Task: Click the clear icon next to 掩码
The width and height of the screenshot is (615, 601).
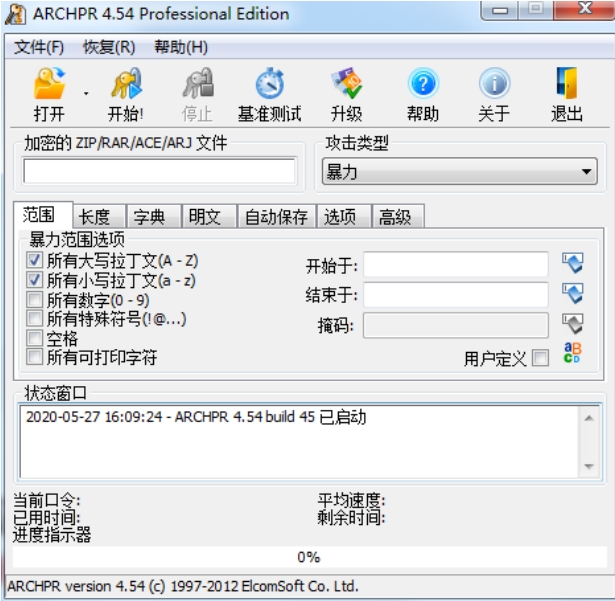Action: click(x=573, y=324)
